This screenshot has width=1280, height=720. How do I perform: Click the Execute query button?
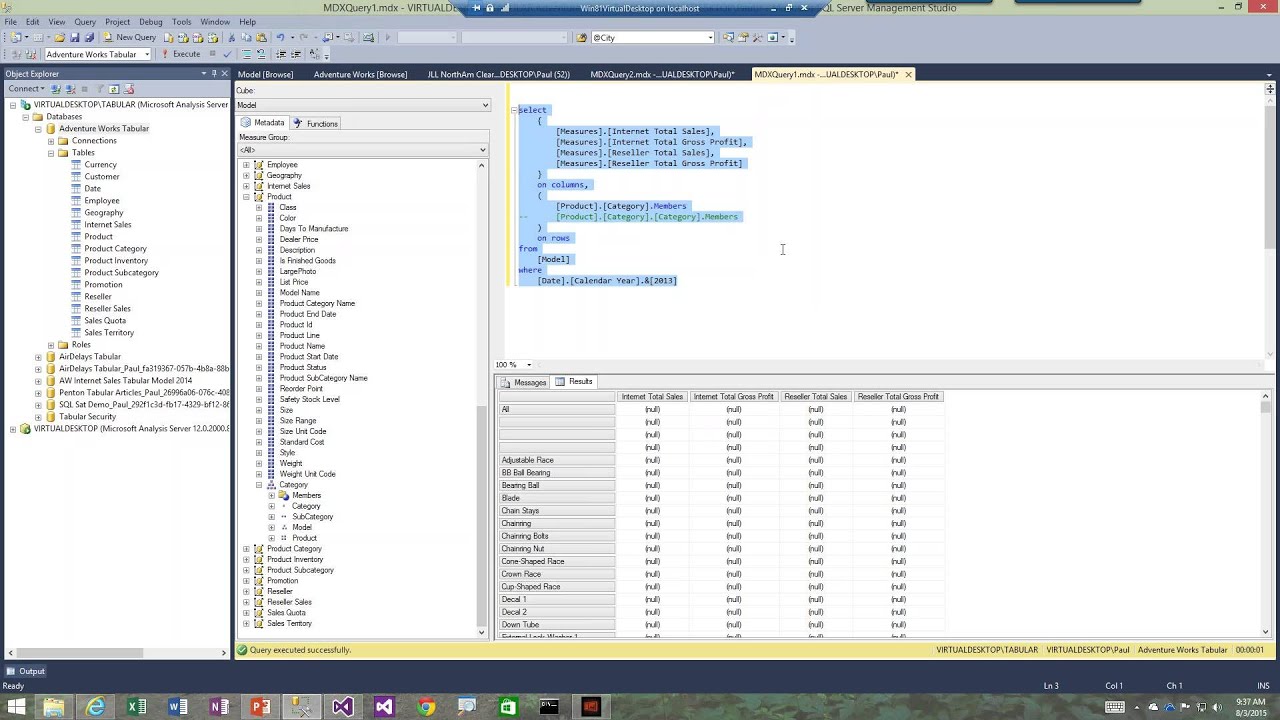[182, 54]
